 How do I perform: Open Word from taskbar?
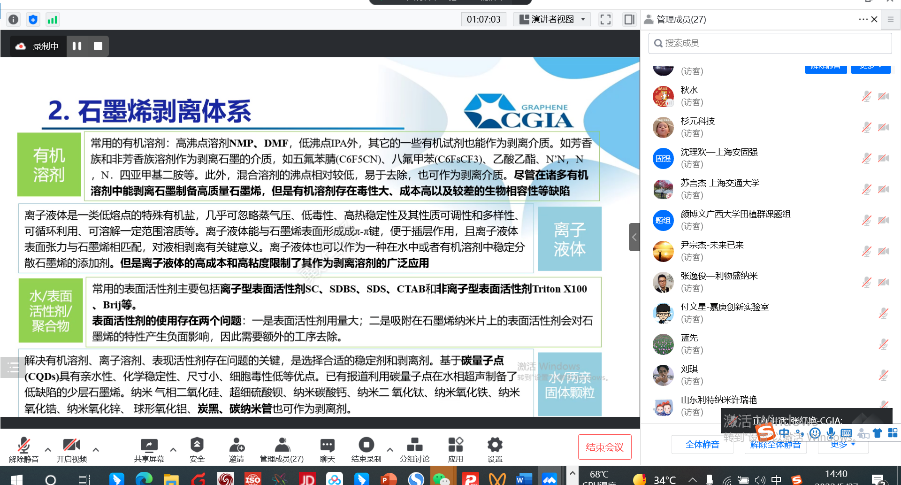point(524,479)
